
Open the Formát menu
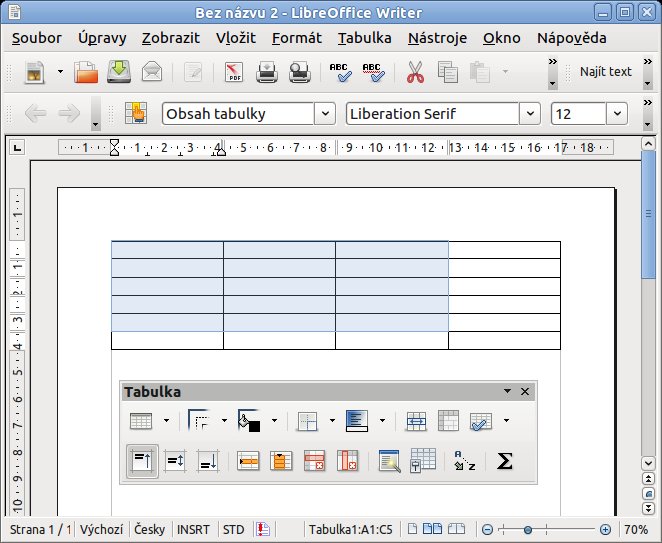coord(296,38)
